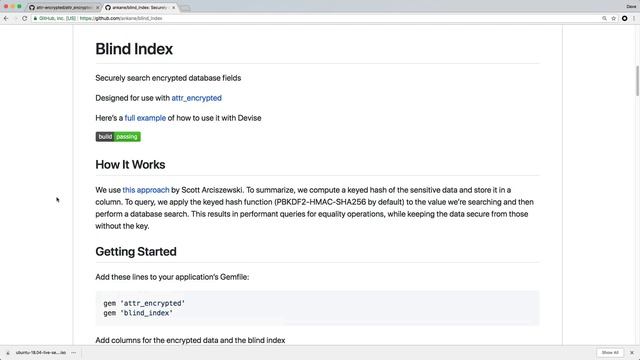Click the build passing badge
The height and width of the screenshot is (360, 640).
point(118,137)
